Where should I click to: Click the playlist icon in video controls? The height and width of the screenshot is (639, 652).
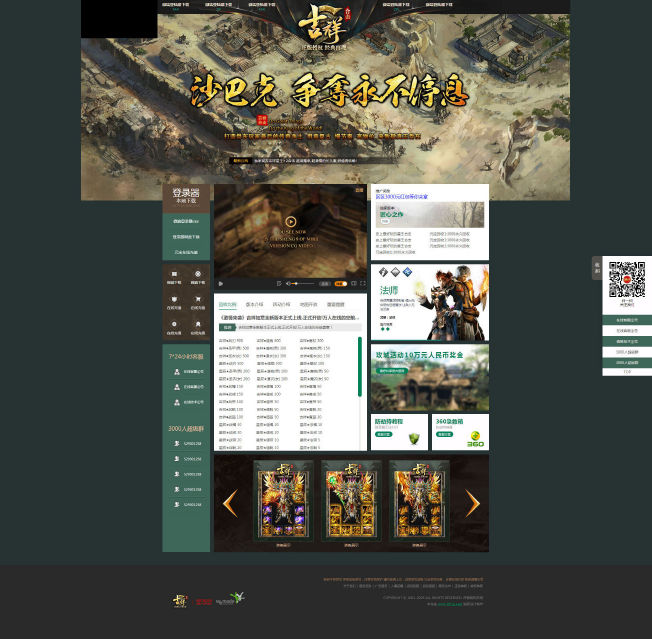[x=279, y=284]
